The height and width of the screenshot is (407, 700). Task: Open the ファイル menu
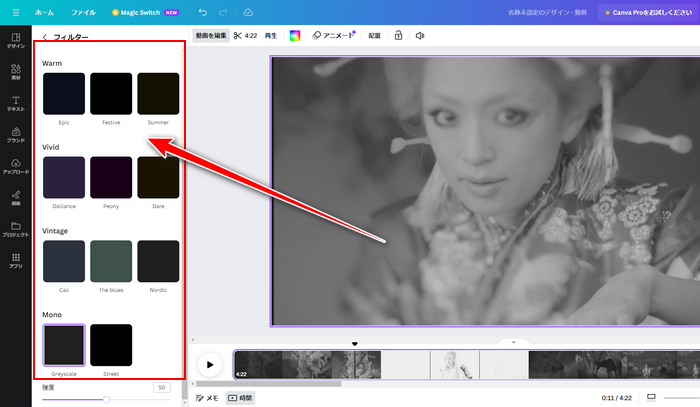point(83,12)
